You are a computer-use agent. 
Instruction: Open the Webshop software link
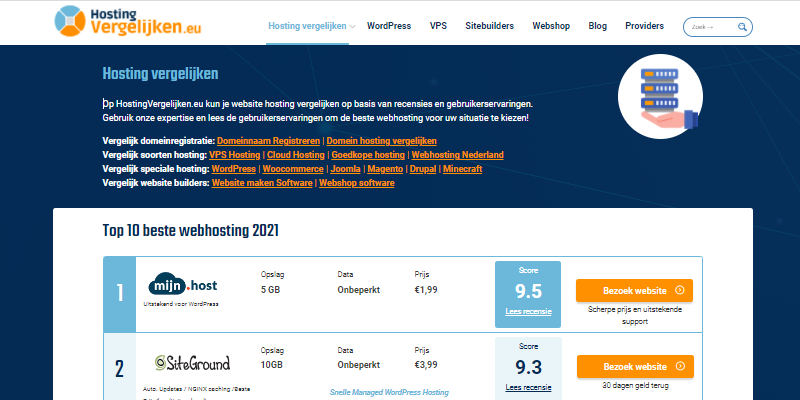[357, 183]
